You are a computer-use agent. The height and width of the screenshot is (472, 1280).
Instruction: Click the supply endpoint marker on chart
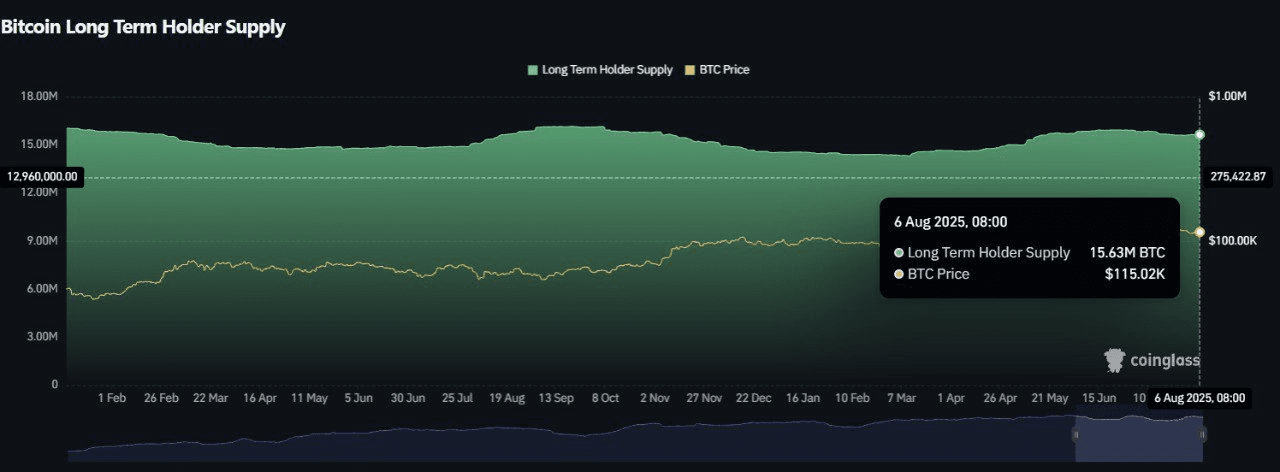pyautogui.click(x=1200, y=134)
